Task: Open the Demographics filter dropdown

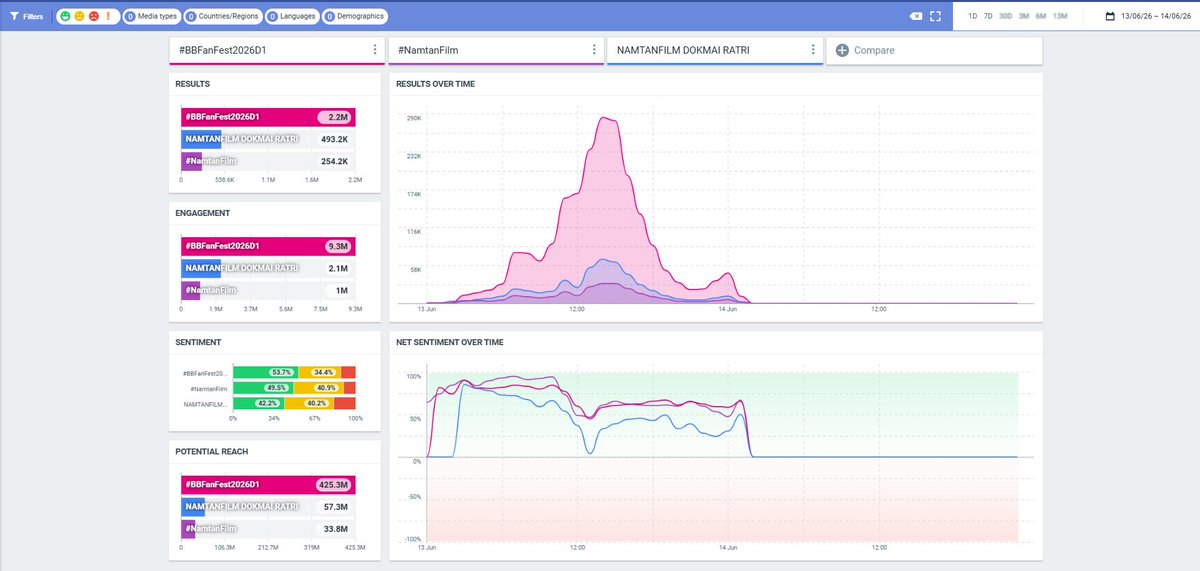Action: click(354, 16)
